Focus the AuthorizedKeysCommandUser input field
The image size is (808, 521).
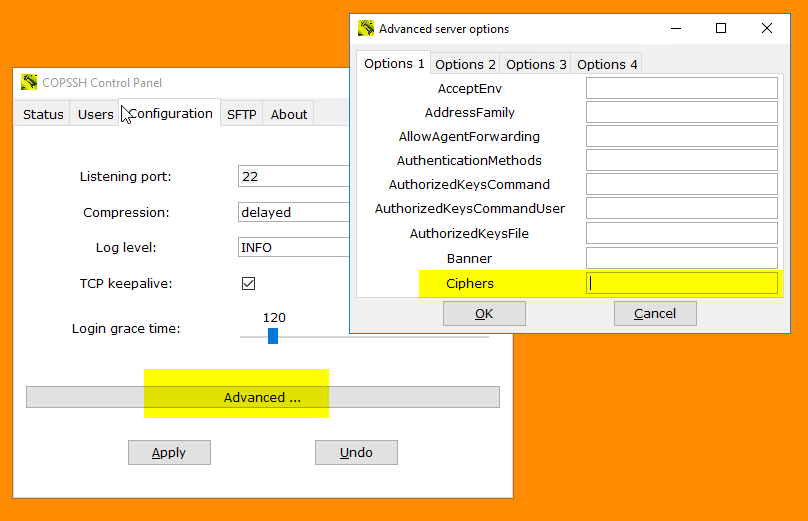(x=682, y=208)
